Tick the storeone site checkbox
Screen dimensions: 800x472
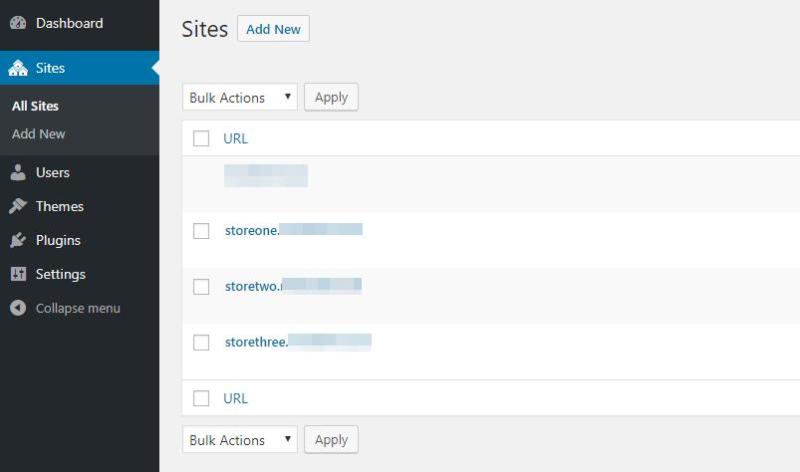[x=201, y=231]
